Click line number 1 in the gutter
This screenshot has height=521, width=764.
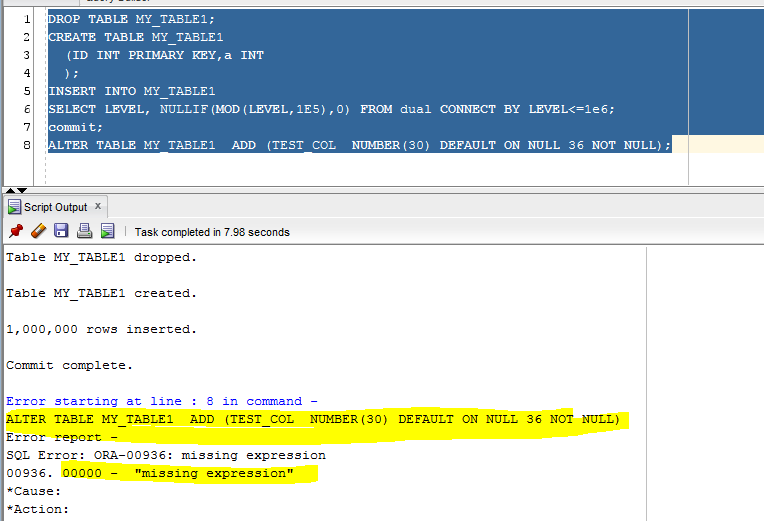tap(27, 19)
